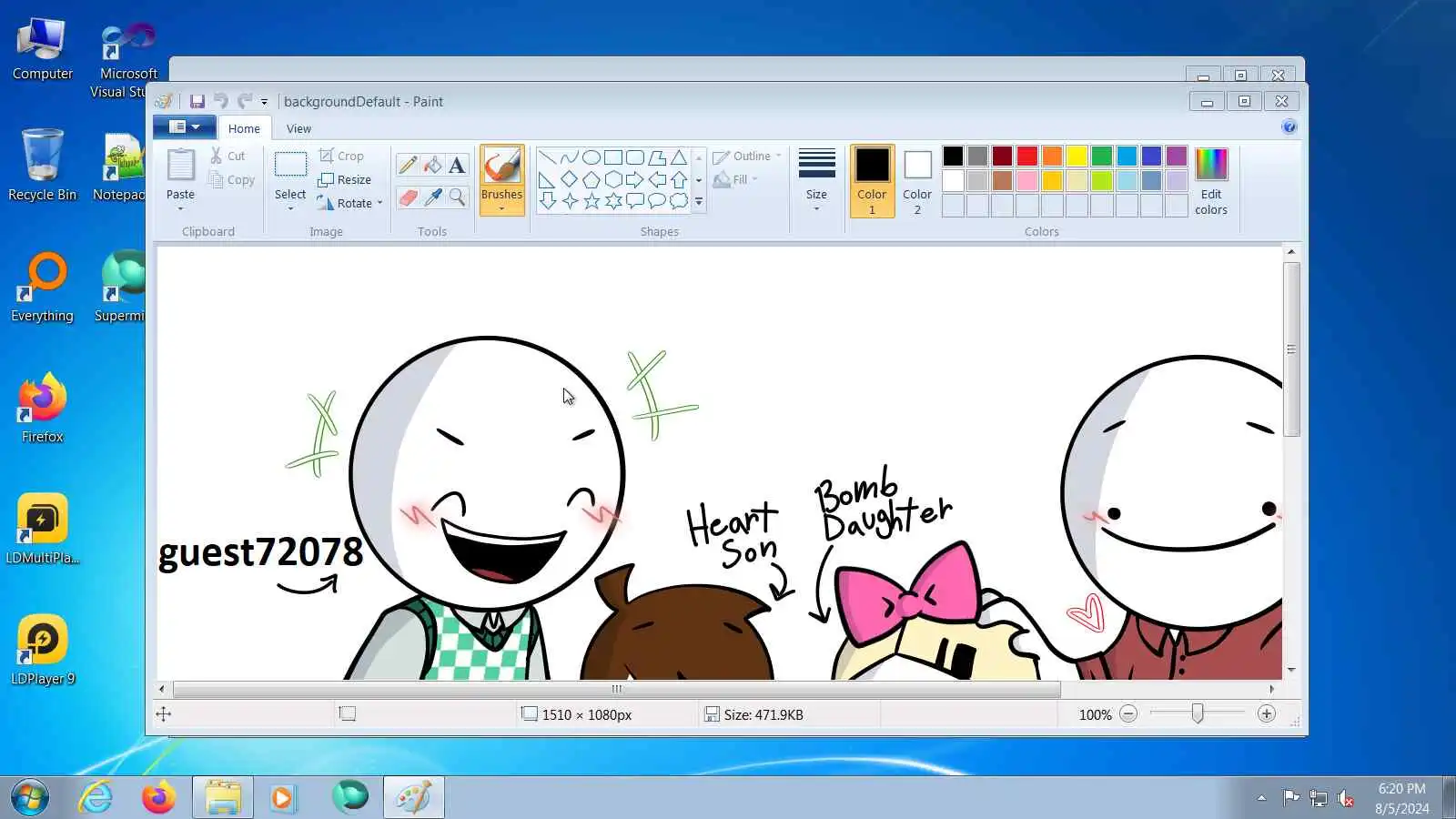Click the vertical scrollbar down arrow in Paint

[x=1291, y=670]
